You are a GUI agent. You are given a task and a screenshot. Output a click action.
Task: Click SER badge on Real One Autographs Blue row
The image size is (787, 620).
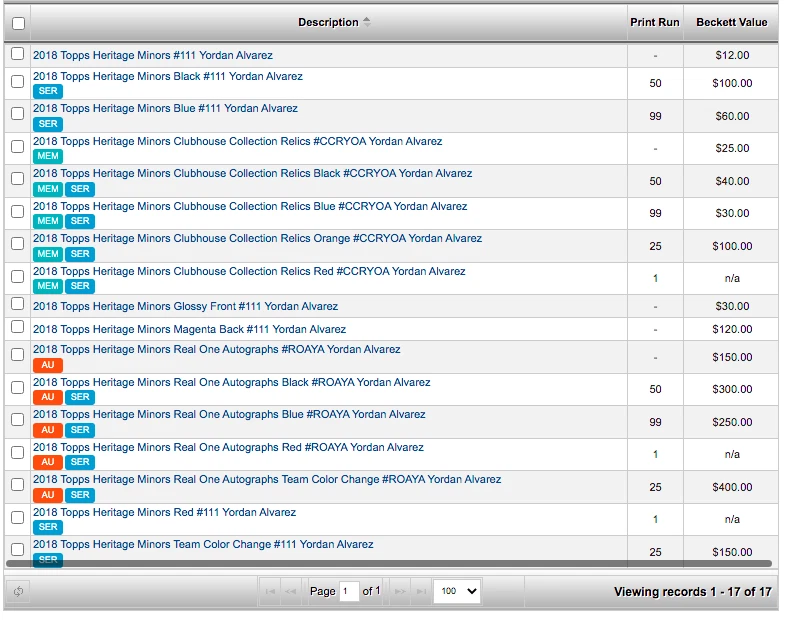point(80,430)
